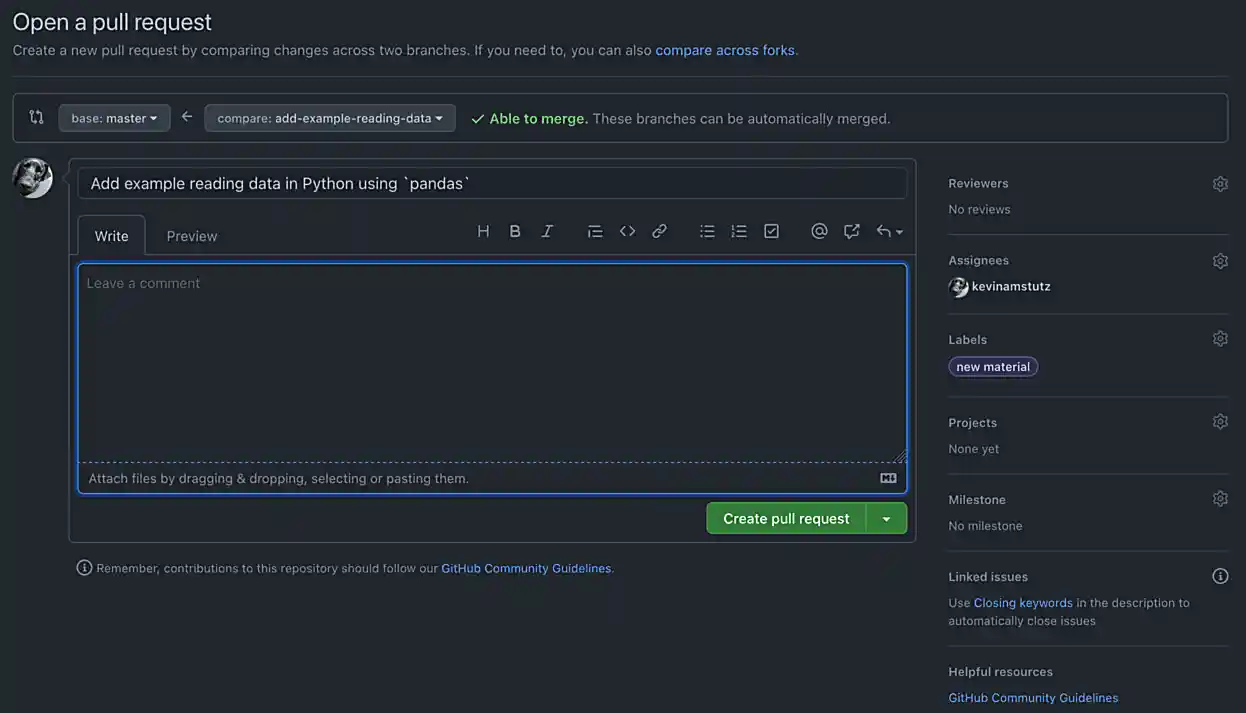Screen dimensions: 1246x713
Task: Insert a hyperlink into the comment
Action: click(659, 231)
